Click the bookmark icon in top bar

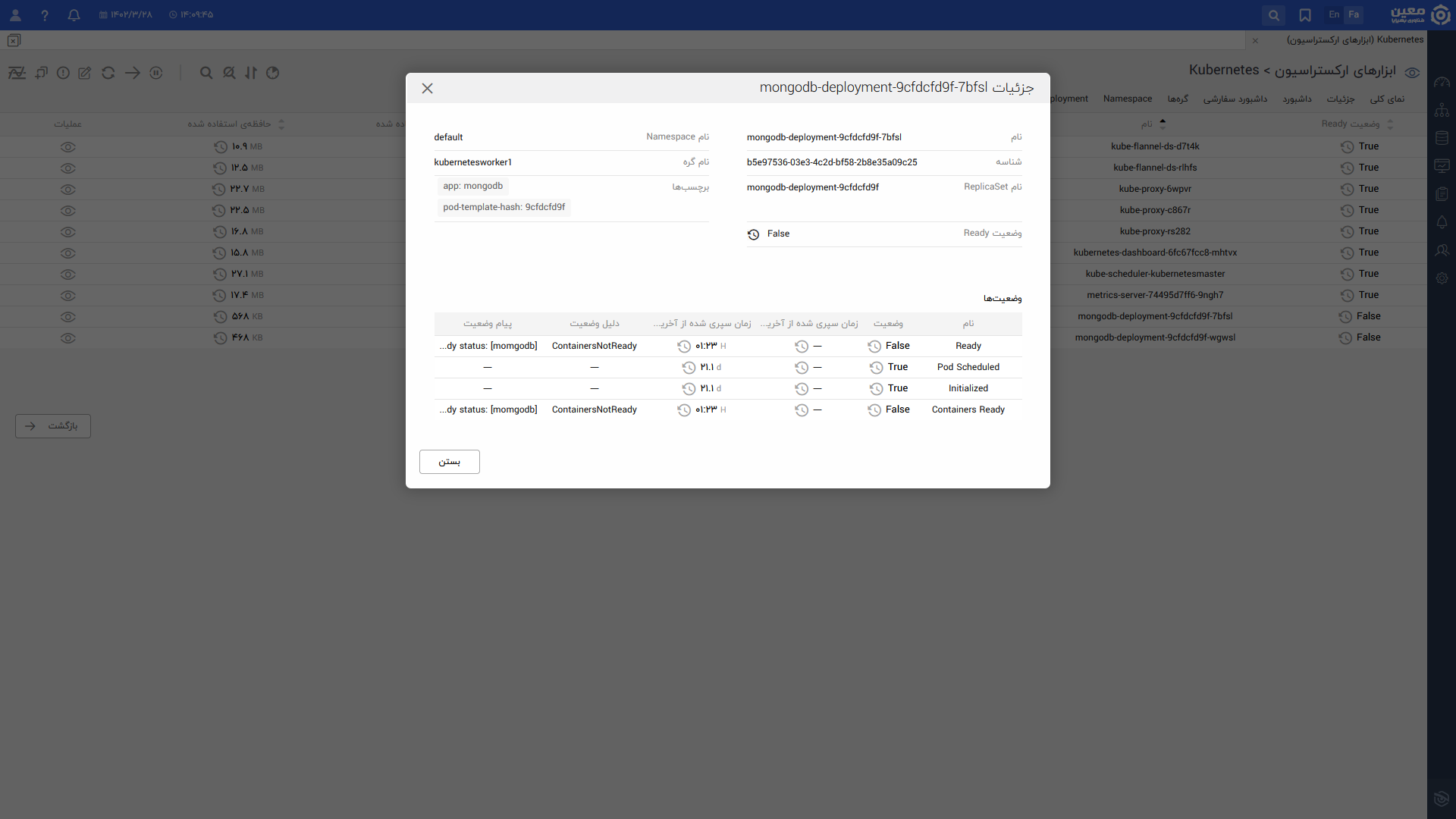(1305, 15)
